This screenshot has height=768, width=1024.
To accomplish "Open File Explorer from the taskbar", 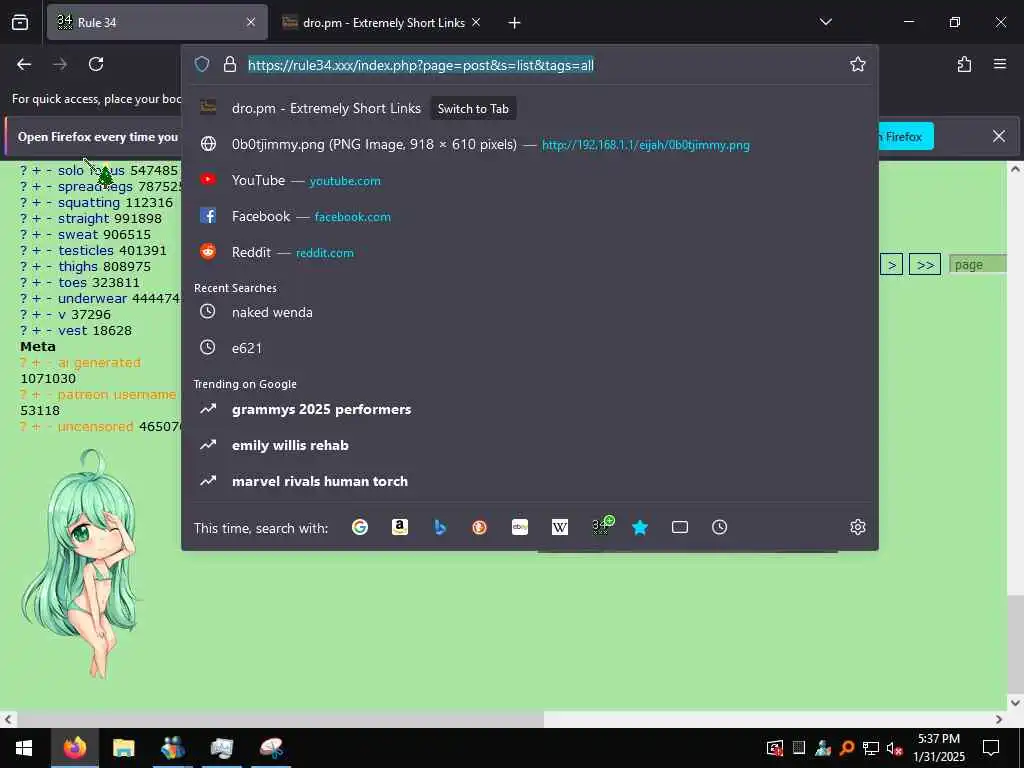I will (123, 748).
